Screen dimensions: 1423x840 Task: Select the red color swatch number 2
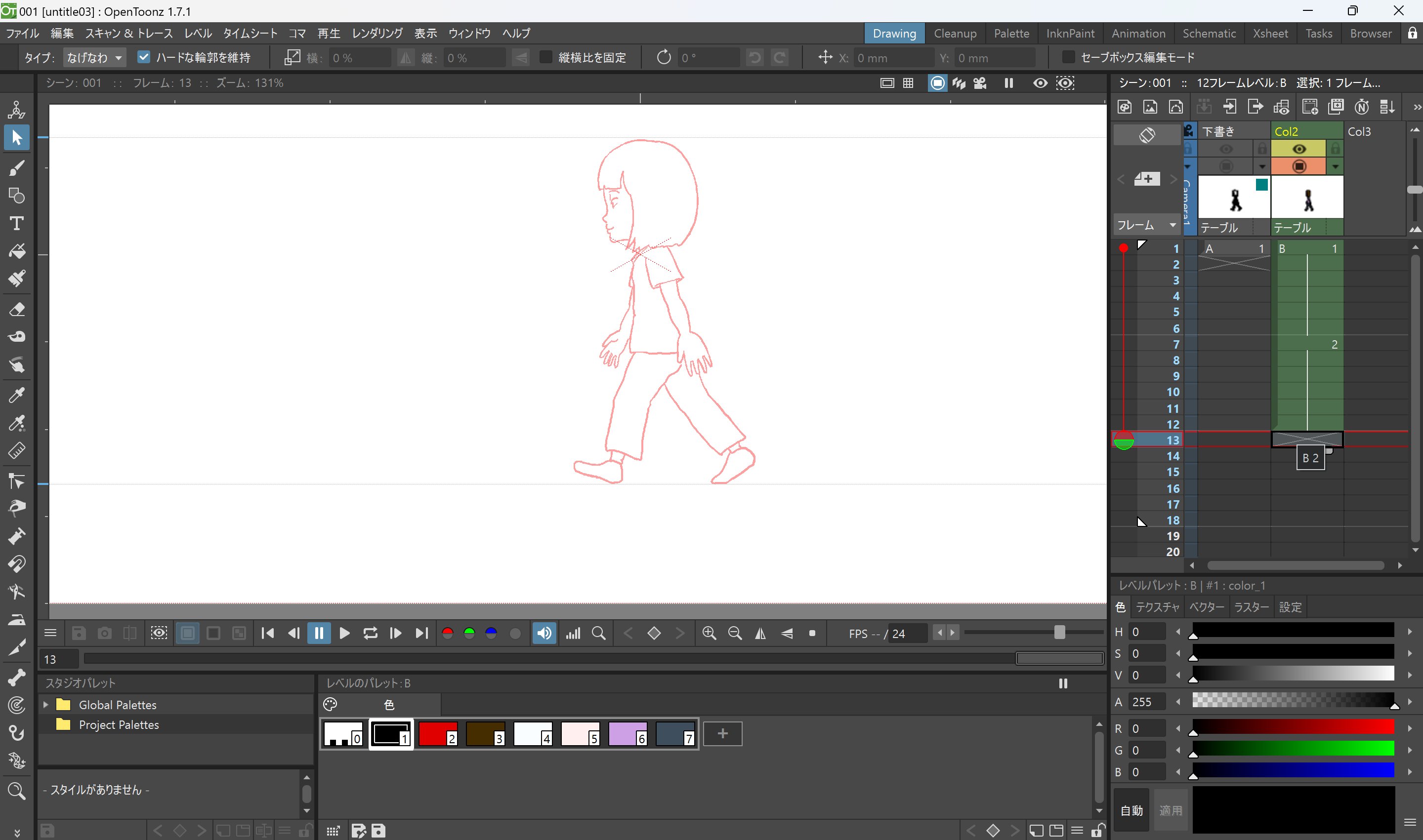[x=438, y=734]
